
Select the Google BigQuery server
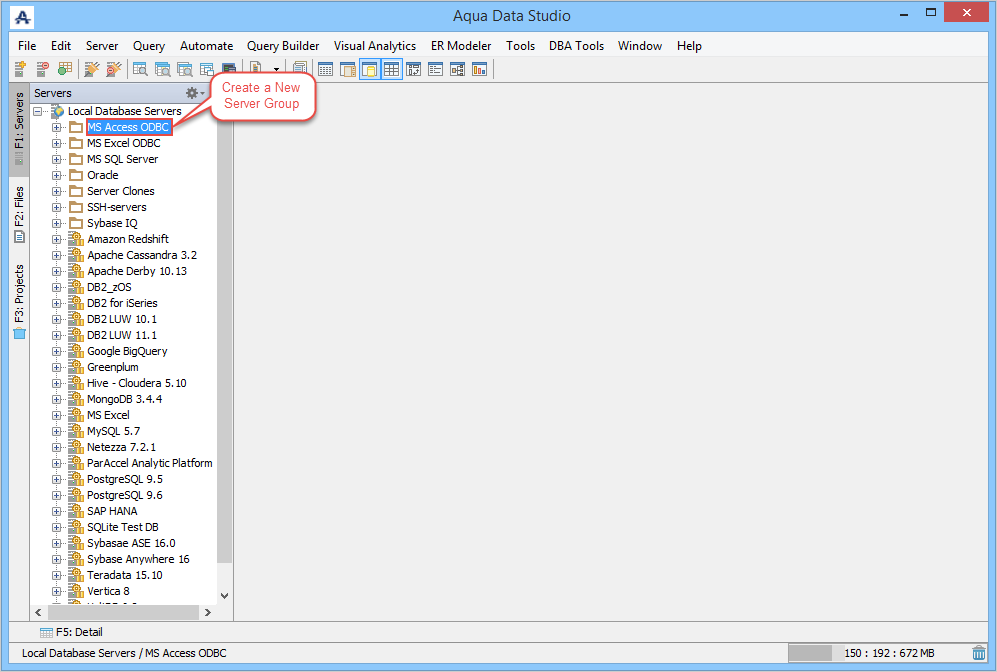[x=127, y=351]
